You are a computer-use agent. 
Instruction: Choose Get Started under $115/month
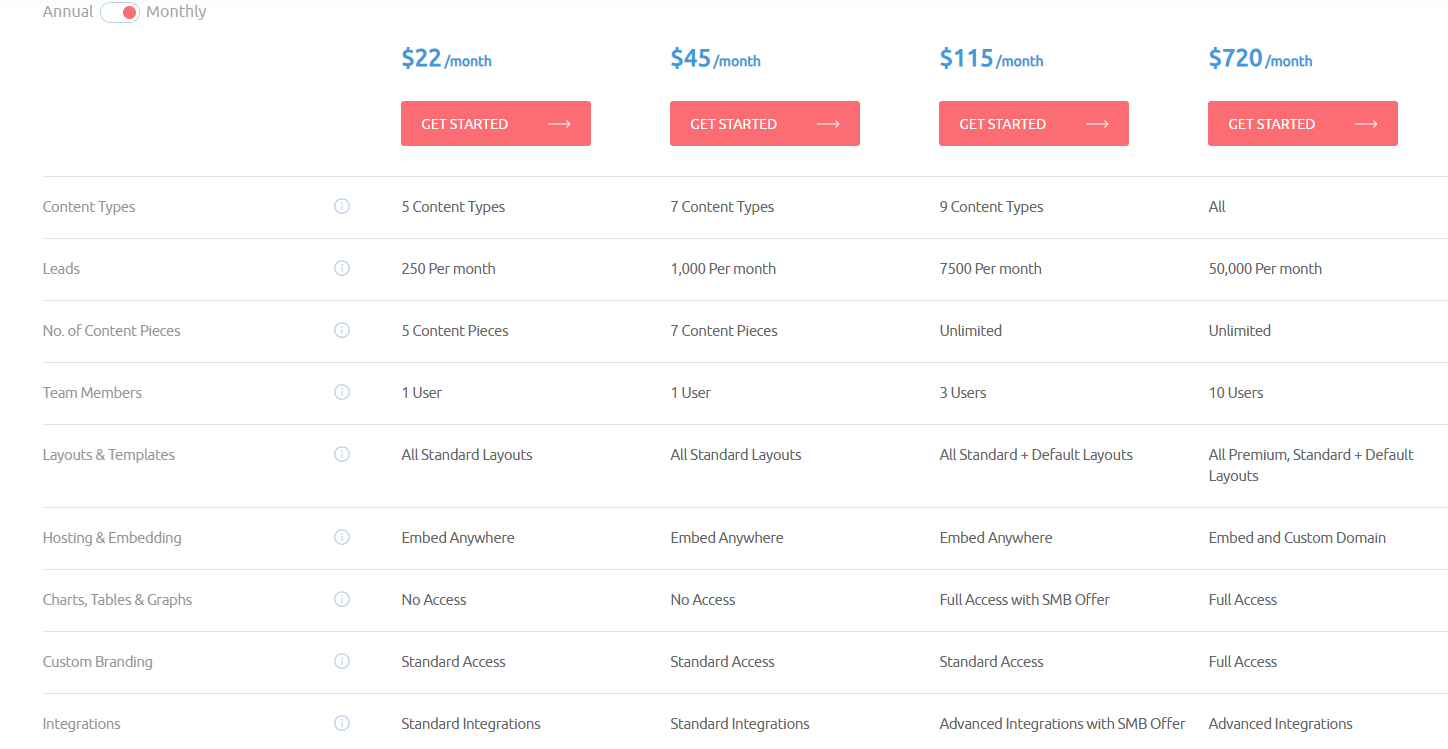coord(1034,124)
